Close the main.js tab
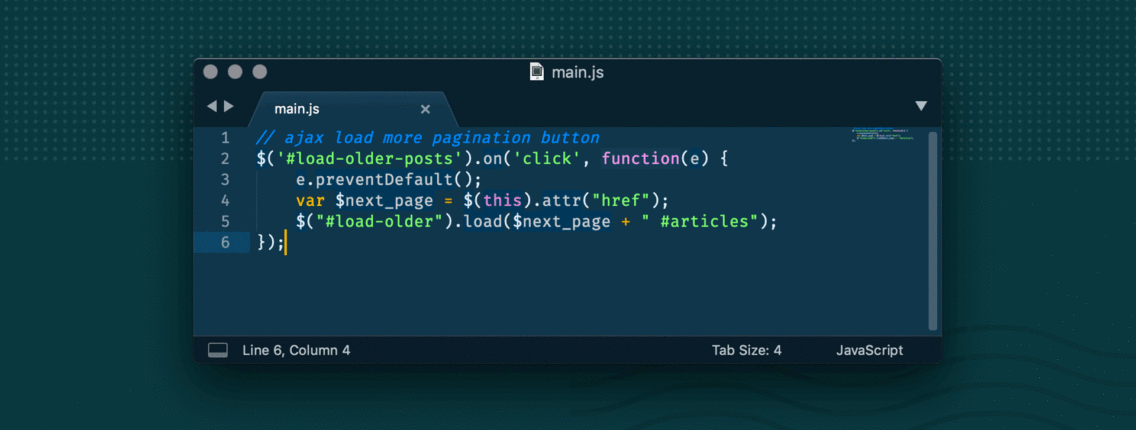This screenshot has width=1136, height=430. pyautogui.click(x=425, y=109)
